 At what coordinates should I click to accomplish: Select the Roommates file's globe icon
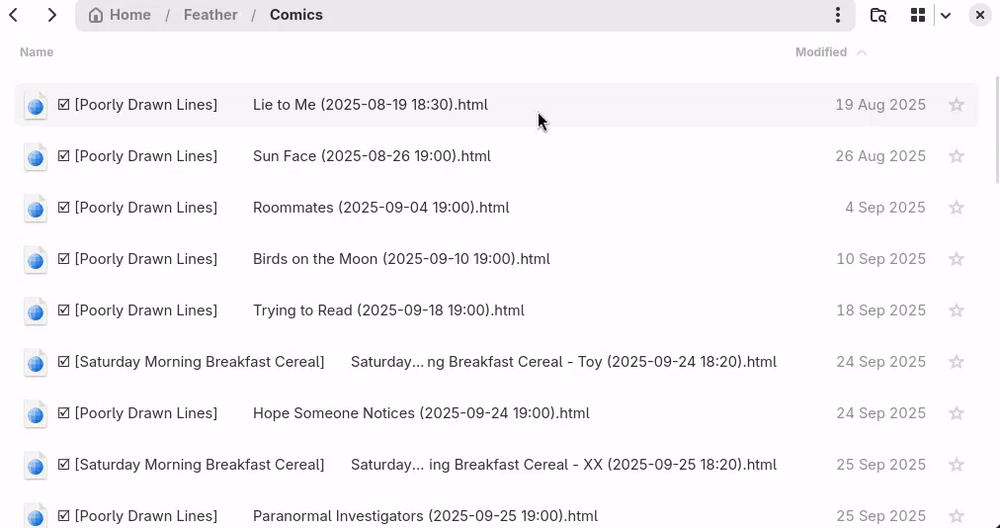35,208
